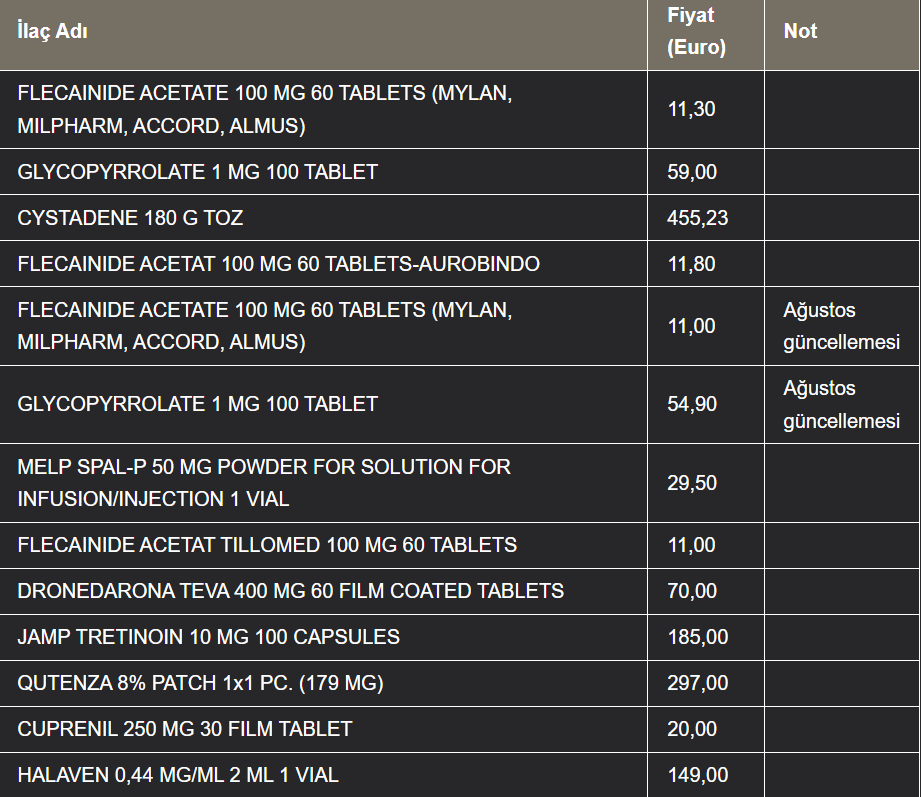Screen dimensions: 921x797
Task: Select the MELP SPAL-P 50 MG POWDER row
Action: pyautogui.click(x=264, y=482)
